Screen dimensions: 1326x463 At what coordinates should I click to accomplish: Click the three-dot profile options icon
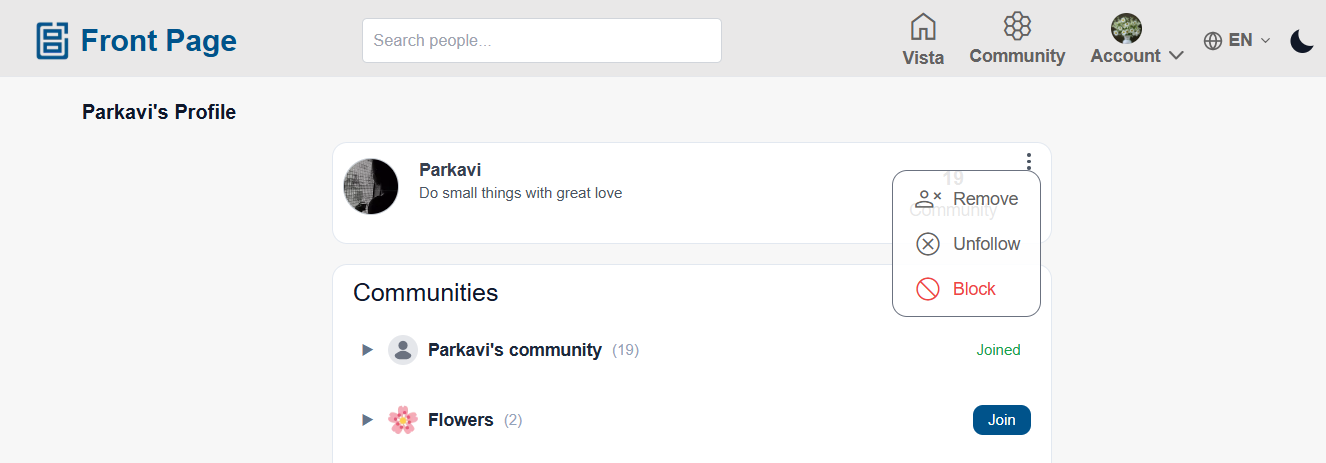[x=1029, y=161]
